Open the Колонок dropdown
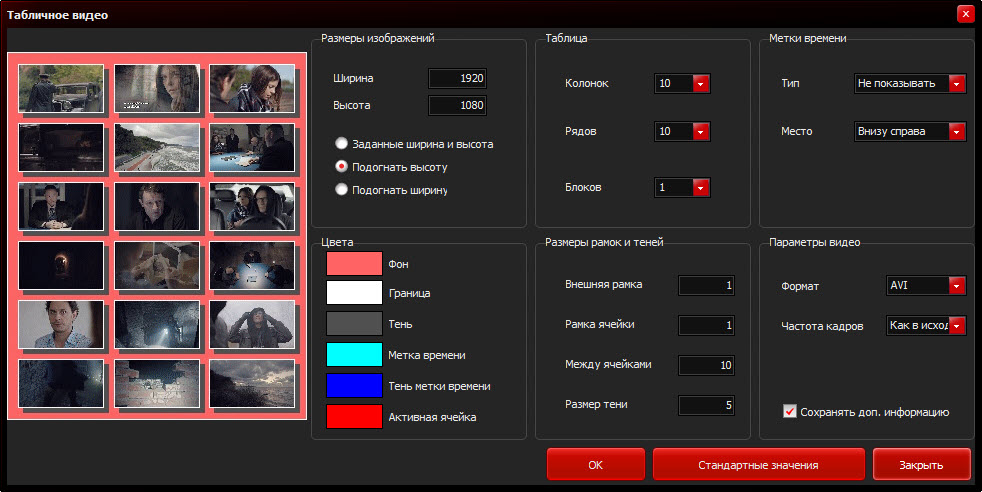This screenshot has width=982, height=492. coord(682,83)
